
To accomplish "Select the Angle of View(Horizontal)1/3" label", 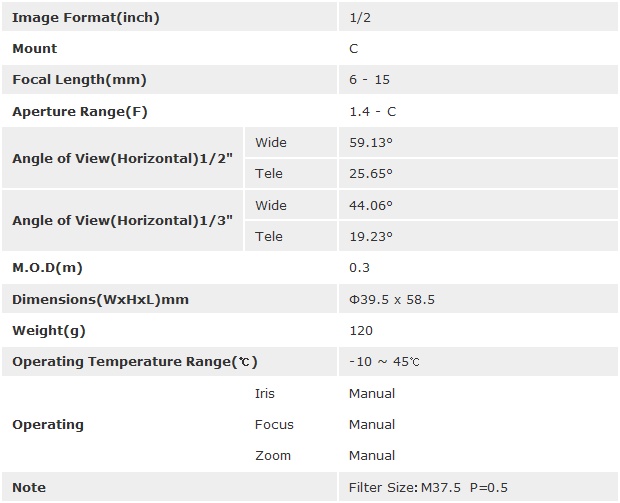I will (122, 220).
